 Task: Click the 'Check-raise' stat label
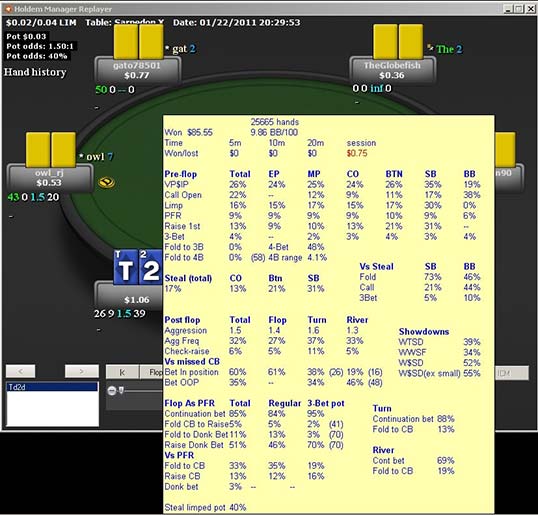187,351
